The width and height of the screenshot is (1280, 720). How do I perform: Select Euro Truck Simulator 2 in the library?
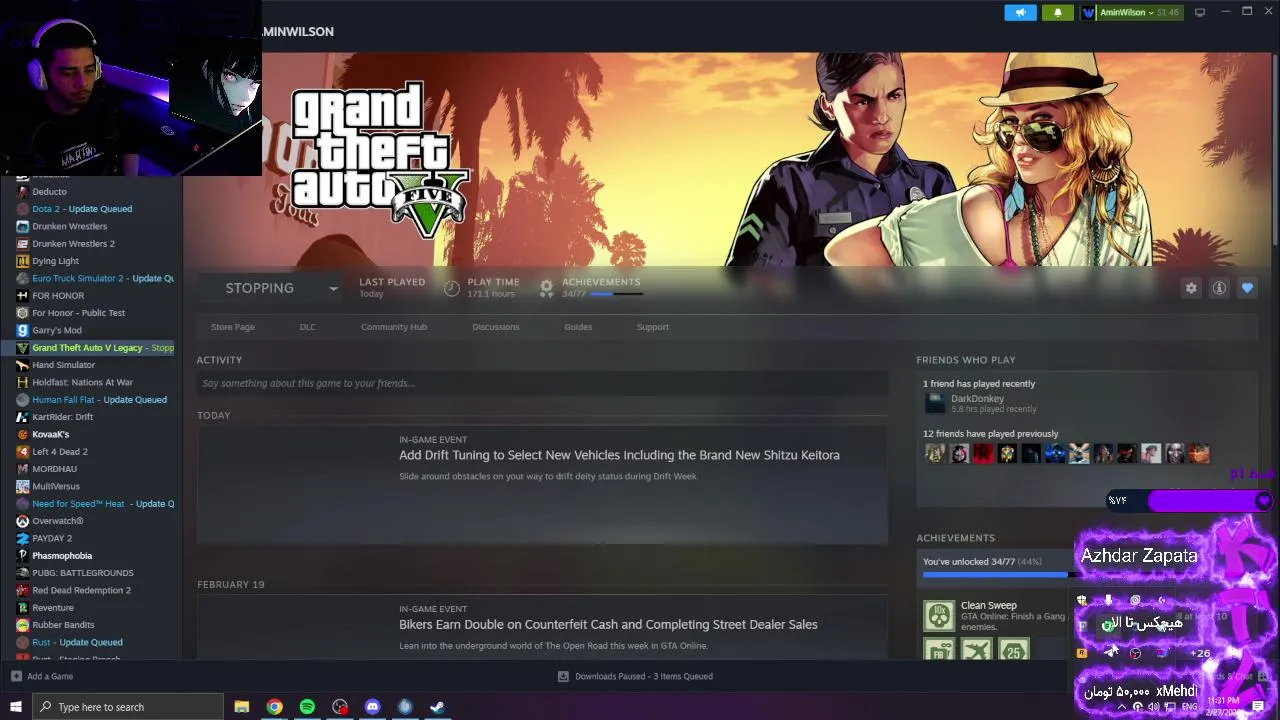103,278
